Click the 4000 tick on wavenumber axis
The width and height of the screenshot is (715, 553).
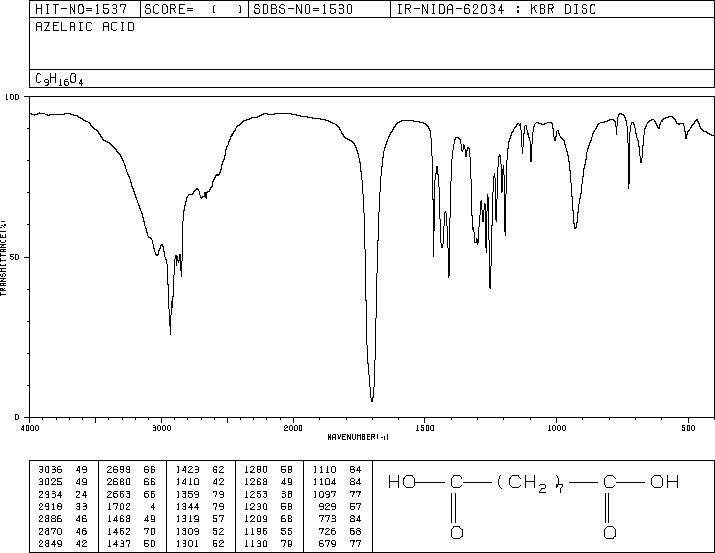point(30,428)
